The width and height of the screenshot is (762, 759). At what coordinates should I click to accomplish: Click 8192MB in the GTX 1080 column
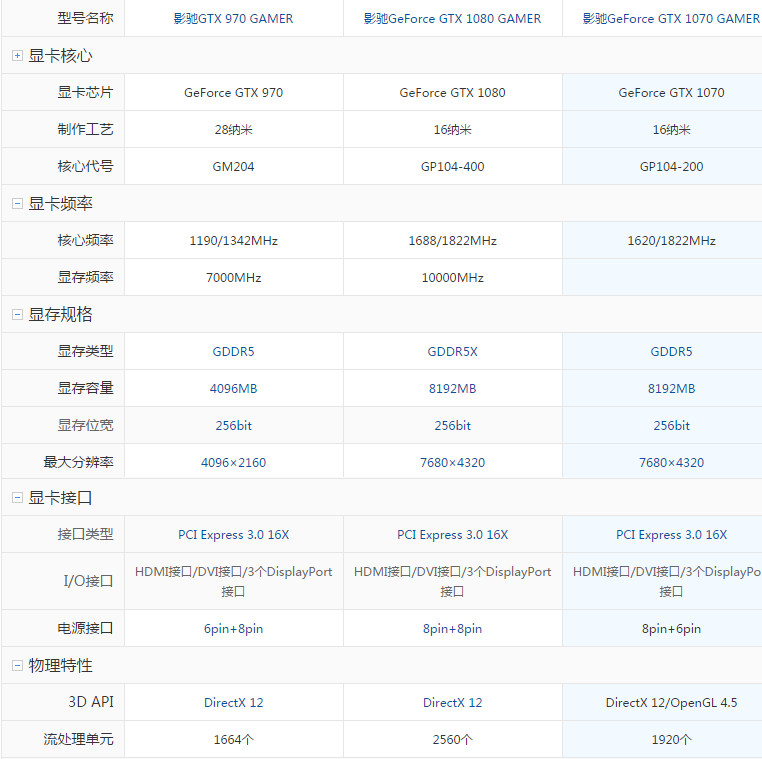pos(452,388)
